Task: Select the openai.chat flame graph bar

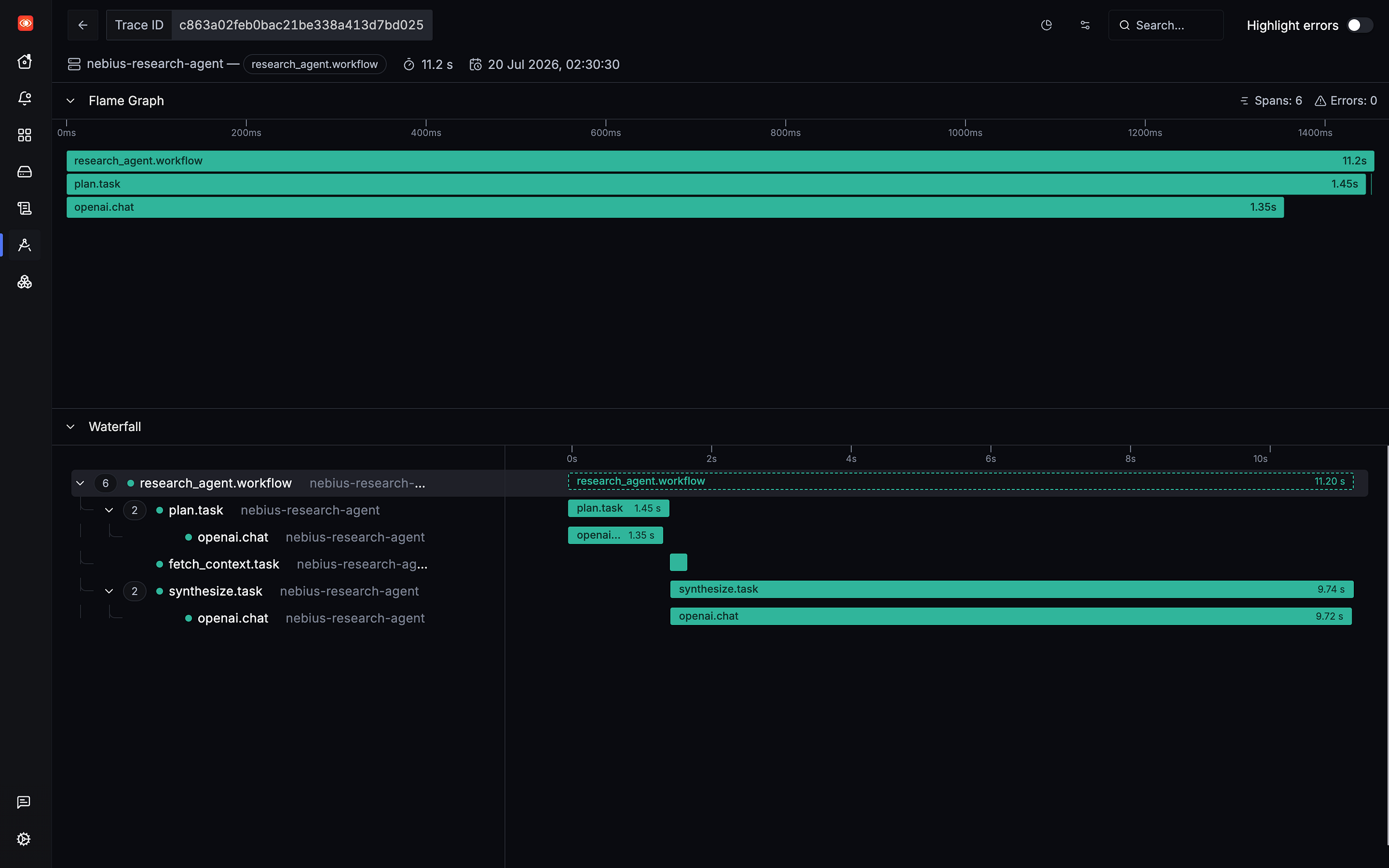Action: 675,207
